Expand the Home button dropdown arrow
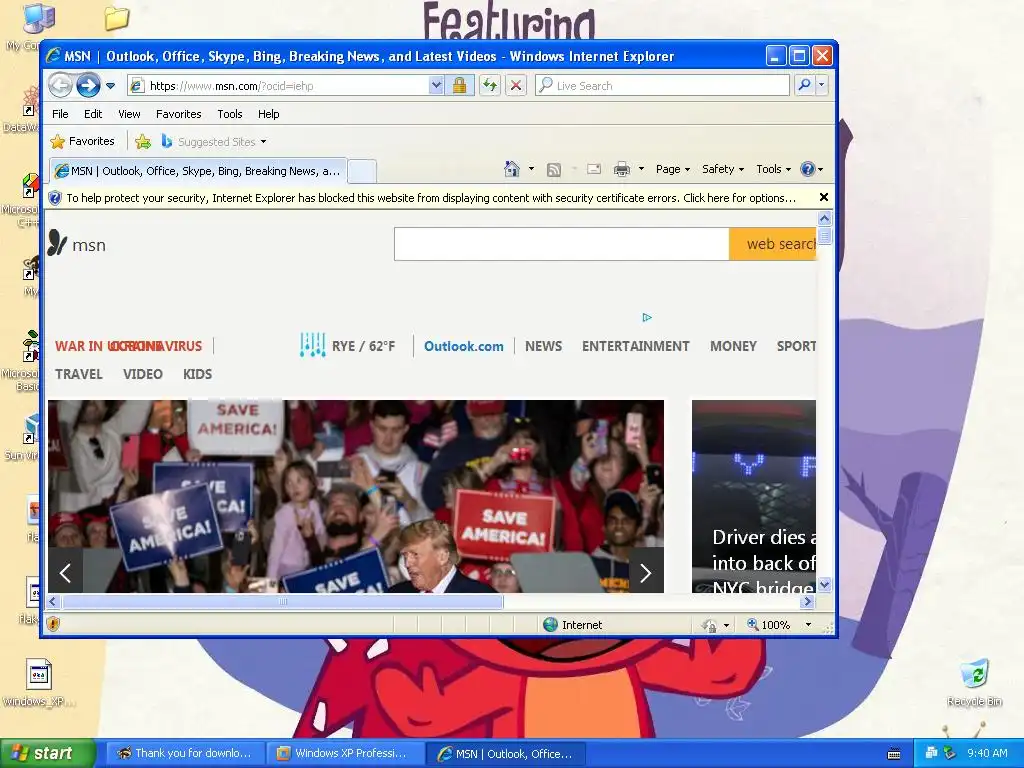This screenshot has height=768, width=1024. pyautogui.click(x=531, y=169)
